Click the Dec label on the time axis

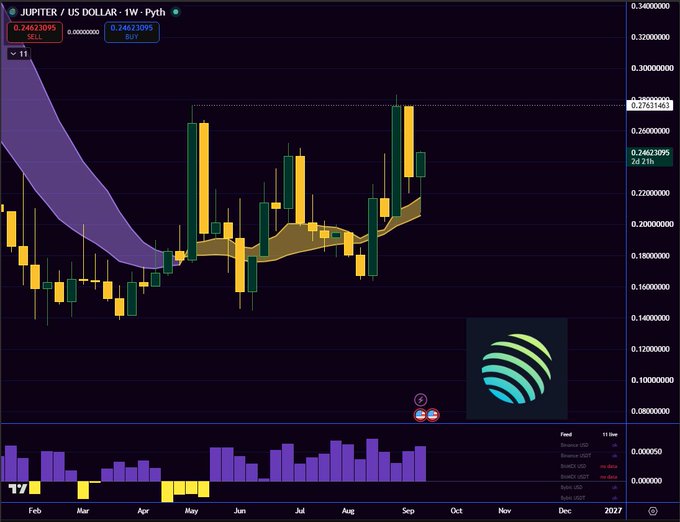(x=565, y=511)
